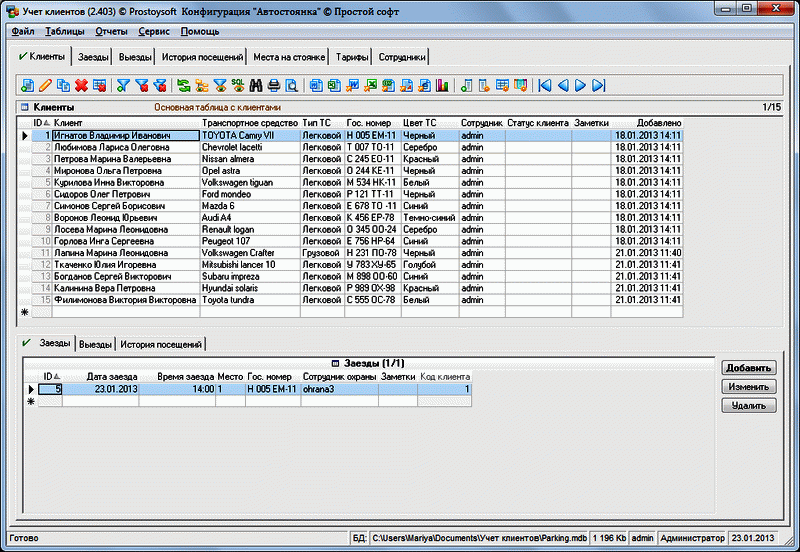Click the Word icon with orange arrow
The width and height of the screenshot is (800, 552).
(353, 85)
